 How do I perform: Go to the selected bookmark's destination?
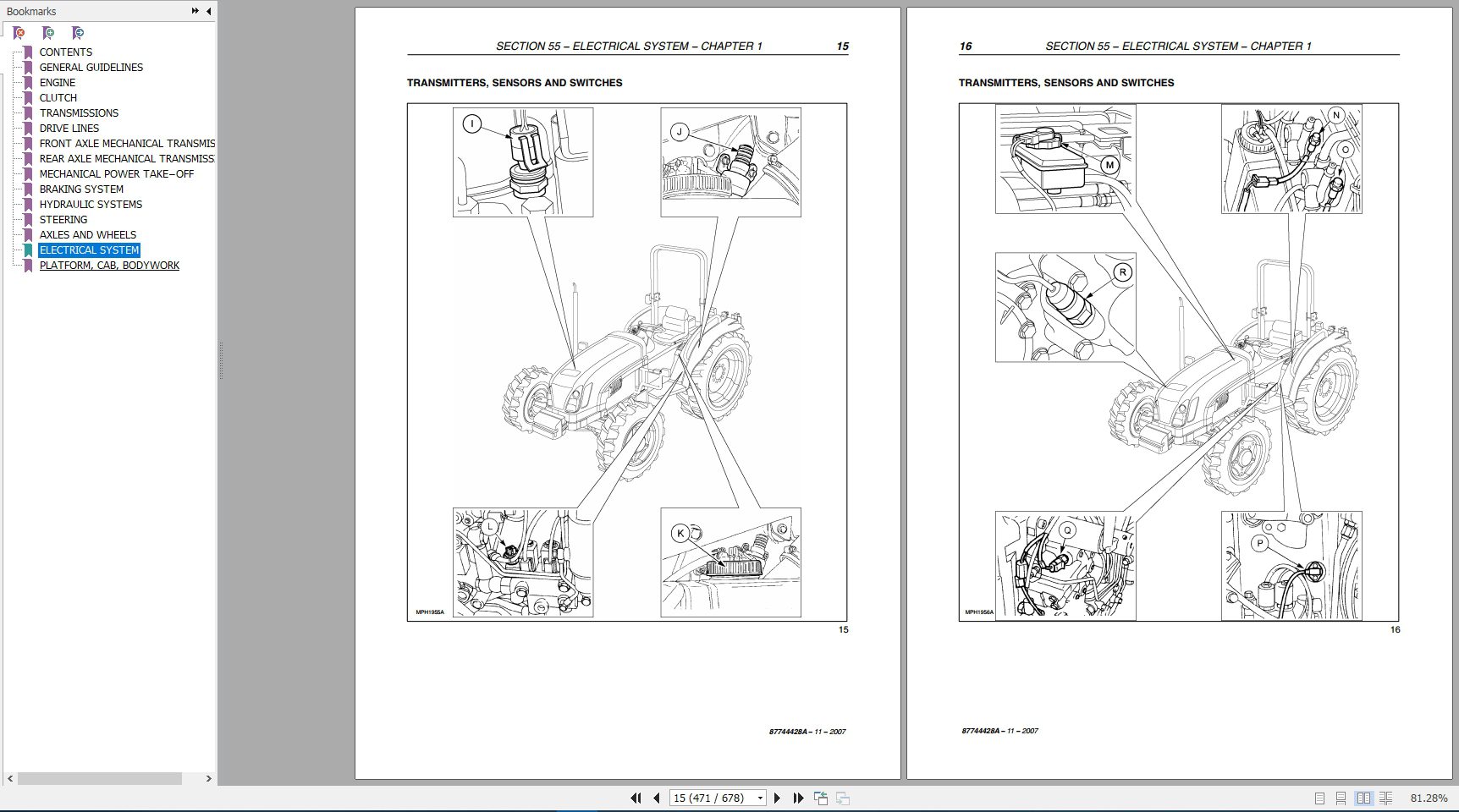coord(78,32)
